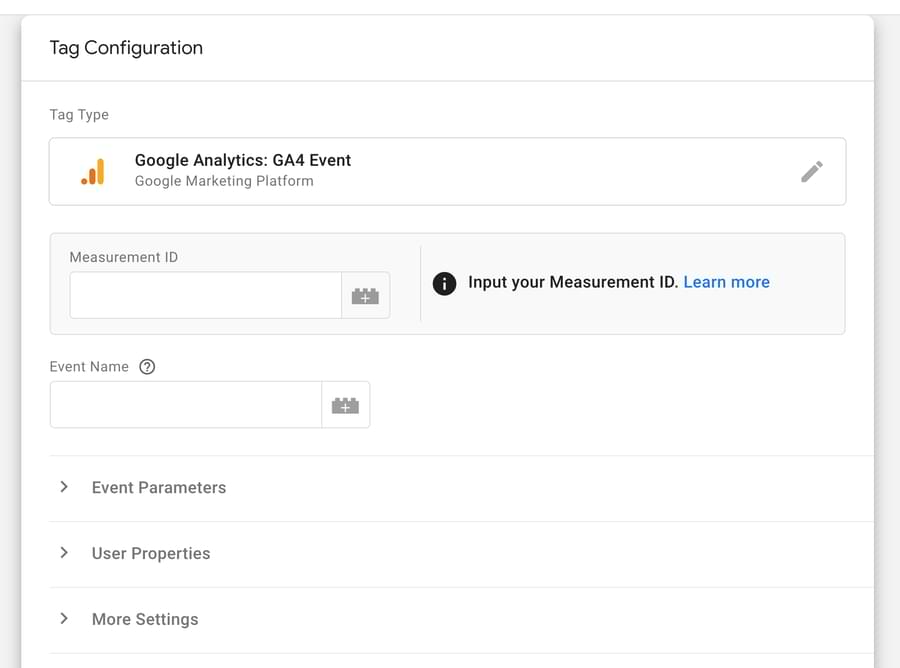This screenshot has height=668, width=900.
Task: Focus the Measurement ID input field
Action: [206, 296]
